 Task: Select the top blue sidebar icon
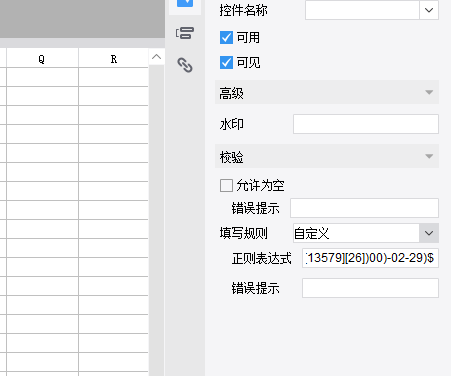(185, 3)
